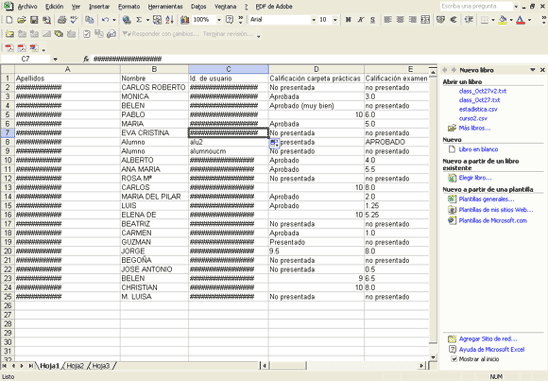Open the Datos menu
The height and width of the screenshot is (381, 548).
coord(199,7)
